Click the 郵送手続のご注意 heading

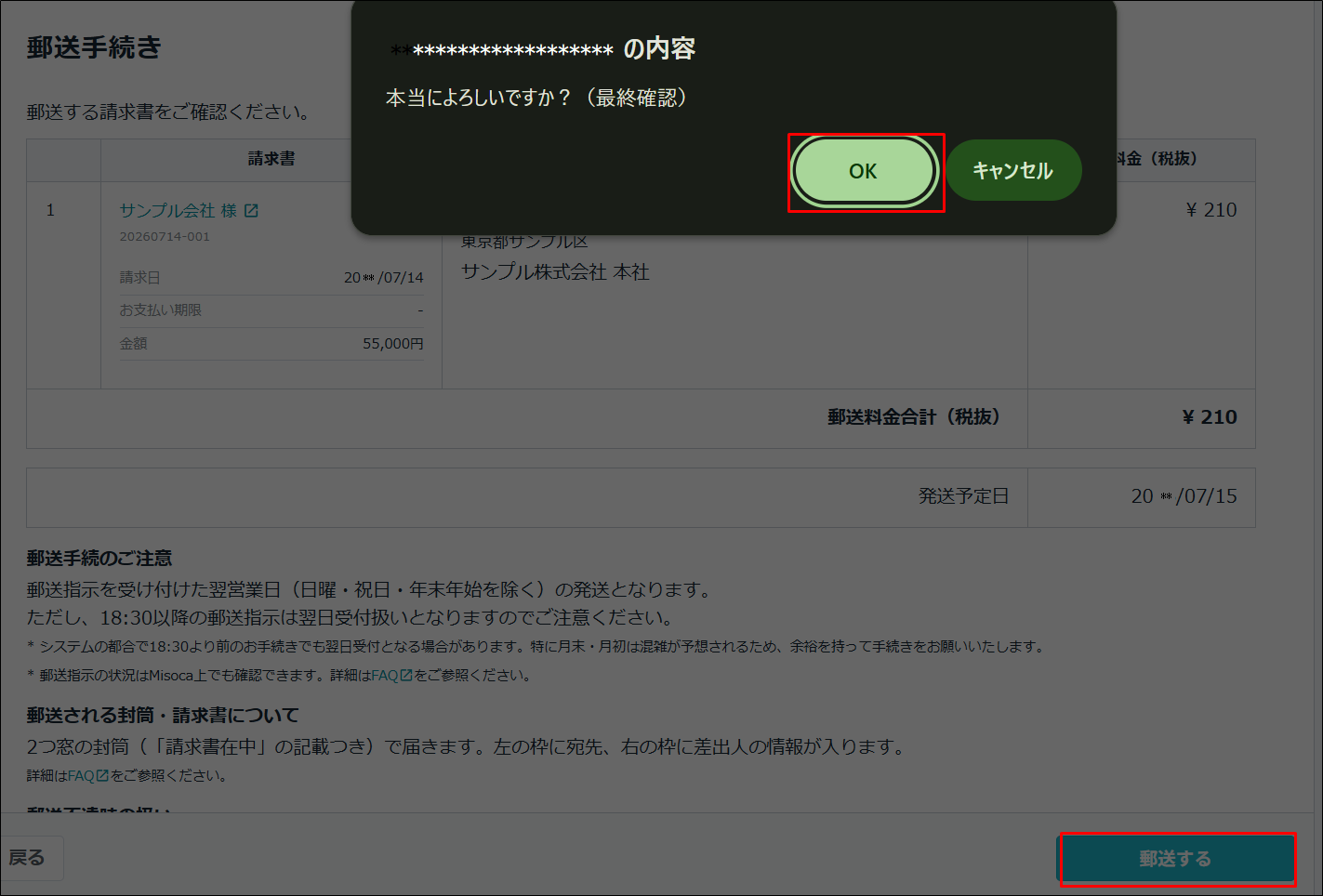[99, 559]
